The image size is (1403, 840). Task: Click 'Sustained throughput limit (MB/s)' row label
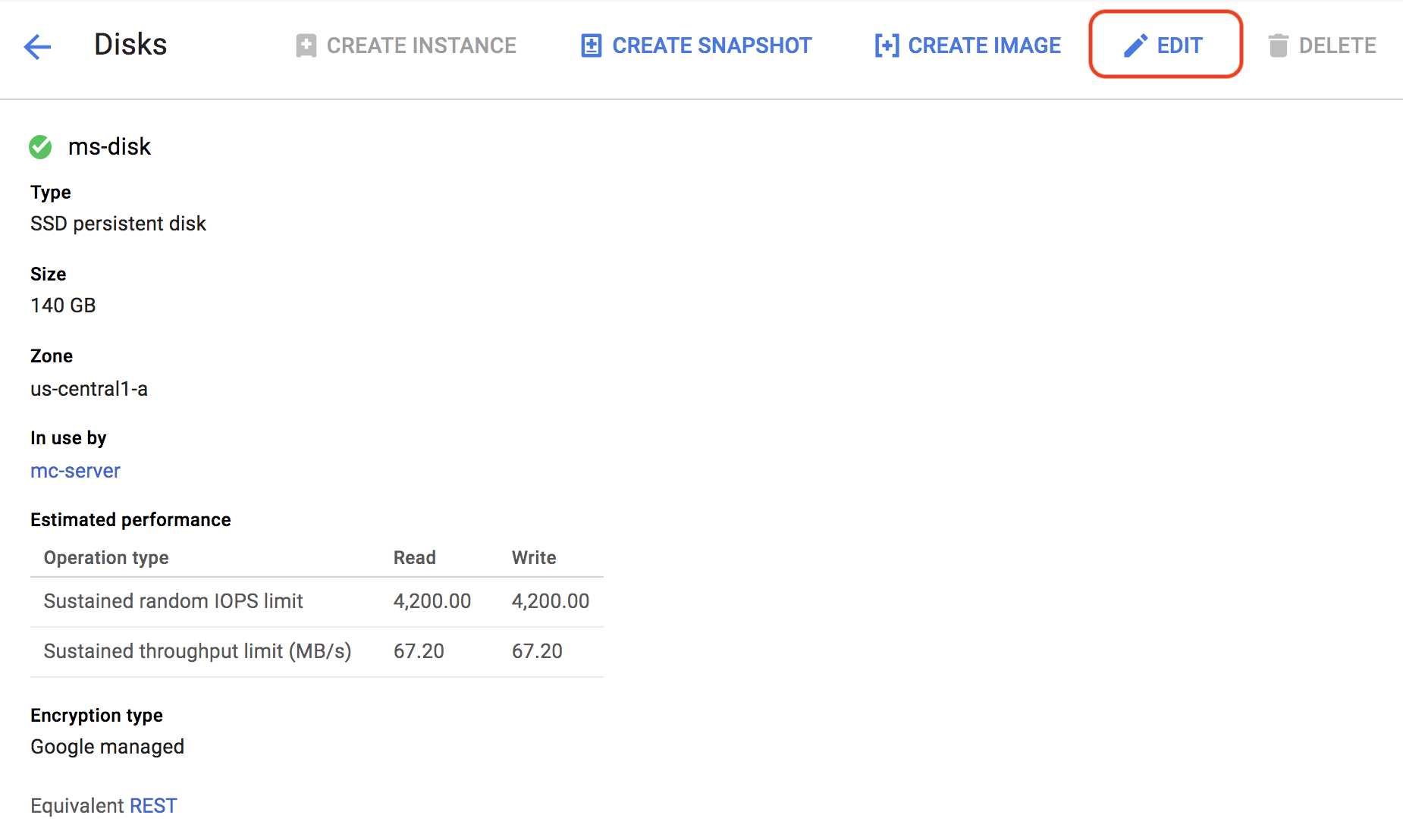[197, 651]
